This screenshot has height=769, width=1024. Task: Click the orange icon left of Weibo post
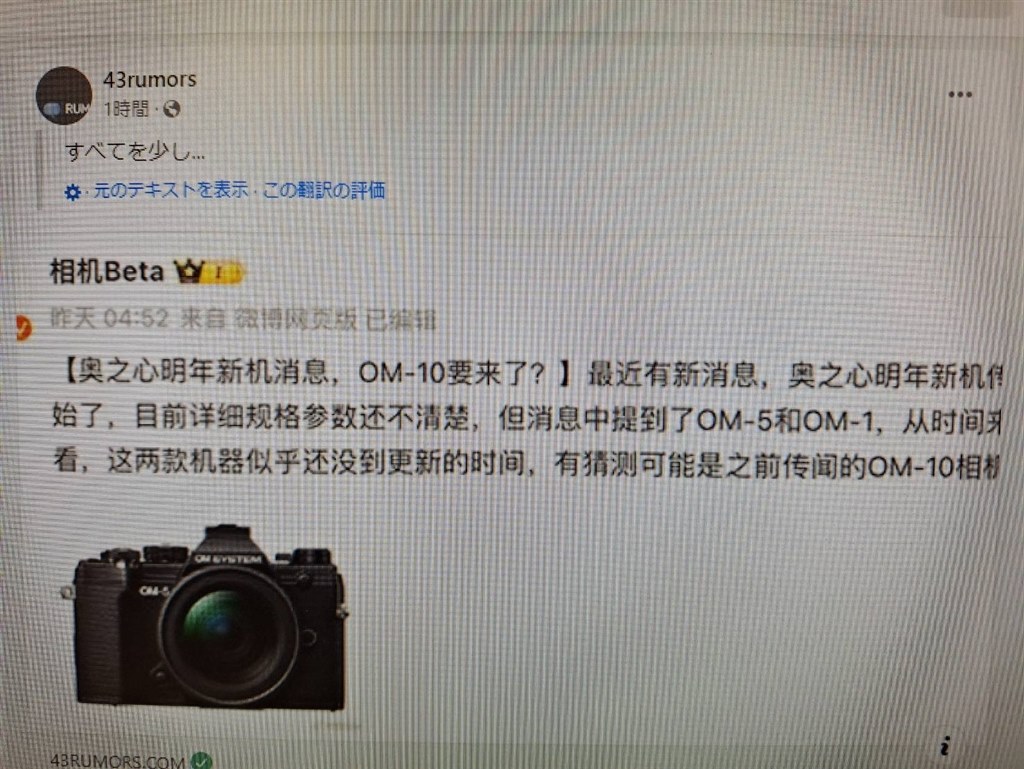click(x=23, y=327)
